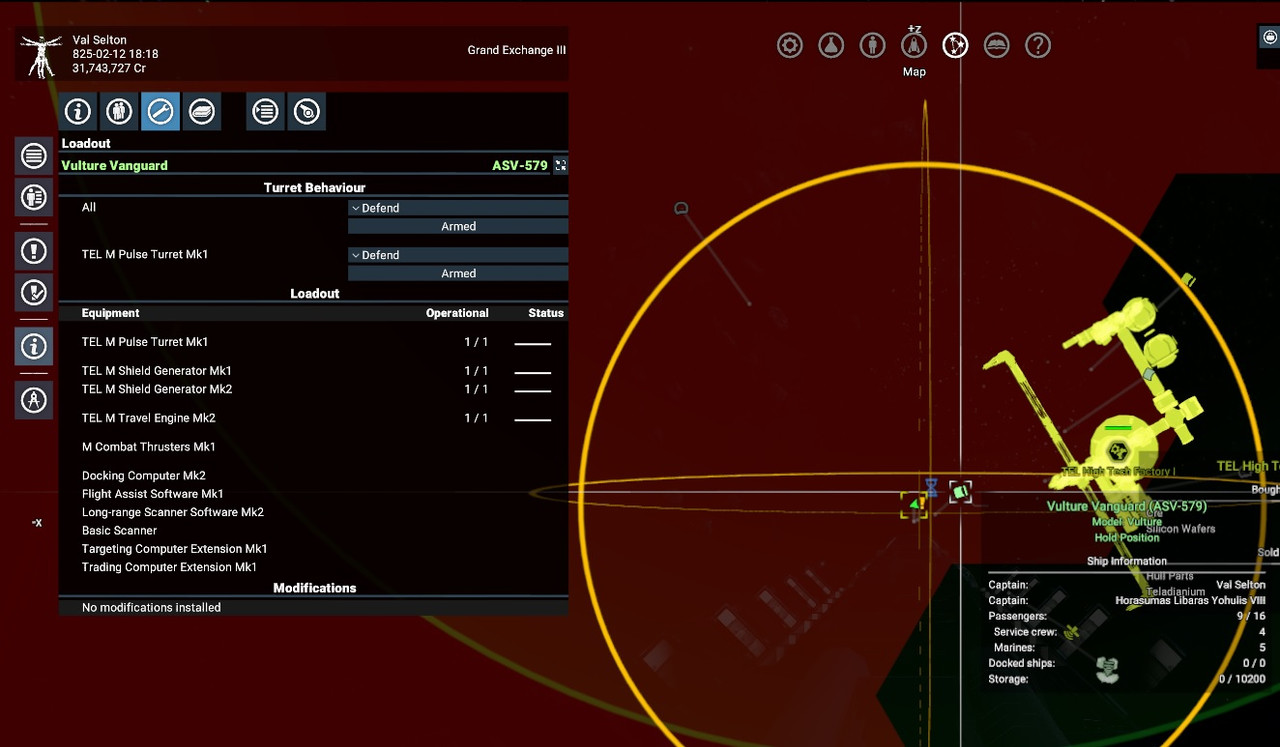Open the Encyclopedia book icon
The height and width of the screenshot is (747, 1280).
tap(996, 45)
